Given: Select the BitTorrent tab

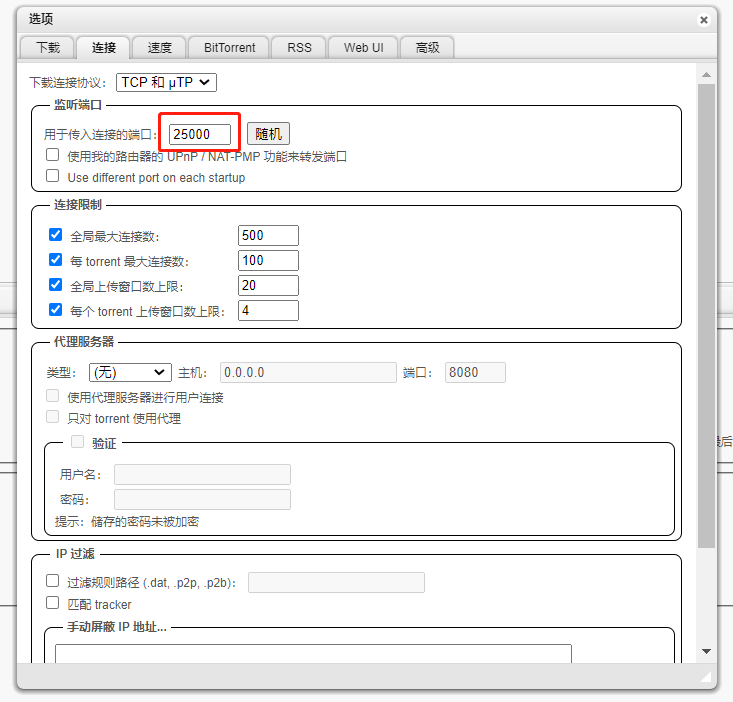Looking at the screenshot, I should point(229,47).
